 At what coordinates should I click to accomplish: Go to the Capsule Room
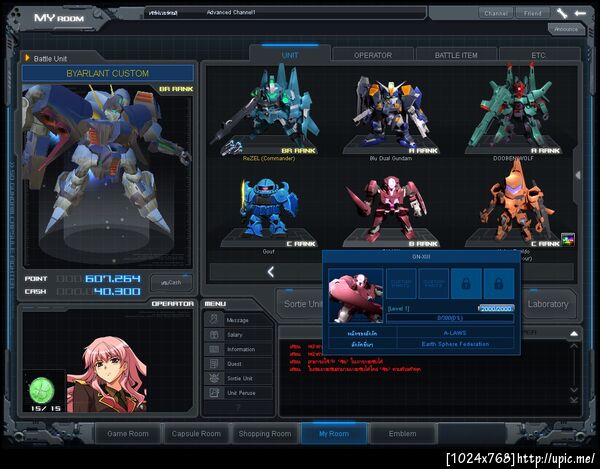[x=196, y=433]
